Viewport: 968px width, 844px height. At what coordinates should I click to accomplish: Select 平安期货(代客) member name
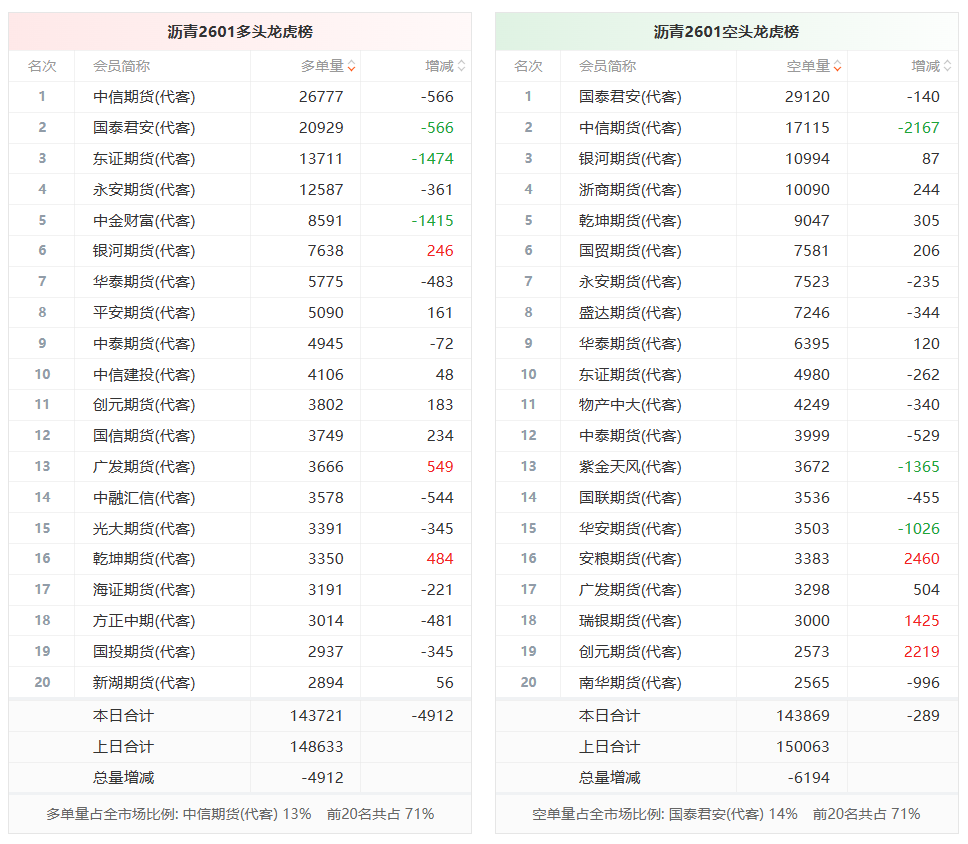click(x=144, y=312)
